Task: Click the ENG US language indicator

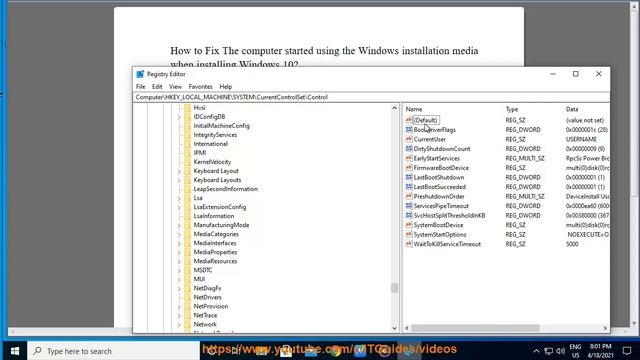Action: click(576, 351)
